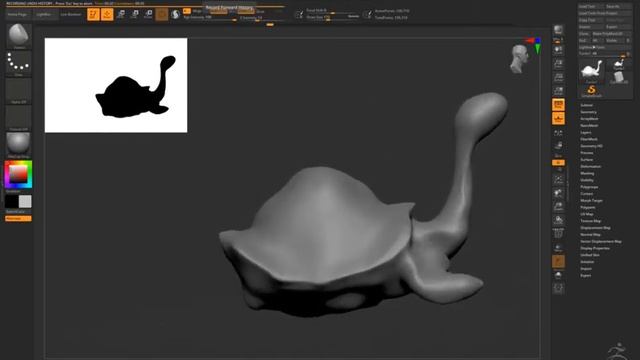Viewport: 640px width, 360px height.
Task: Select the SimpleBrush tool icon
Action: coord(591,91)
